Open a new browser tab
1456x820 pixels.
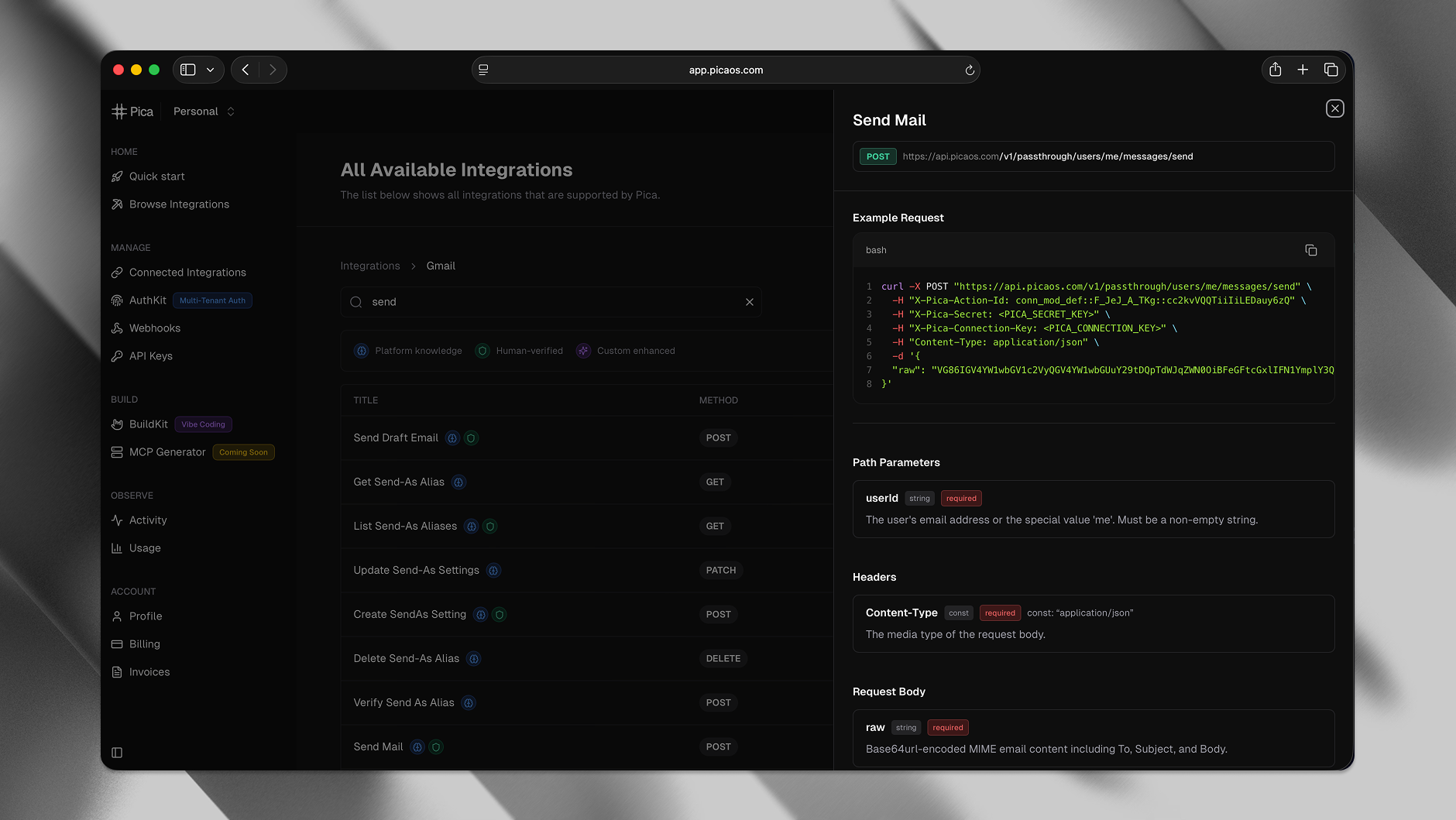[1303, 70]
